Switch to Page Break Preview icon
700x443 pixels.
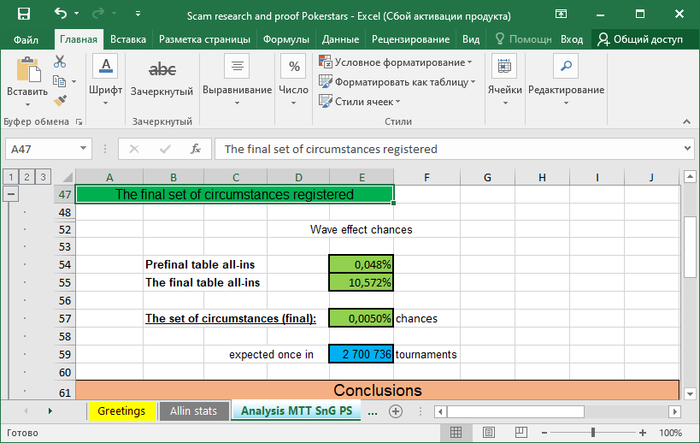(521, 432)
